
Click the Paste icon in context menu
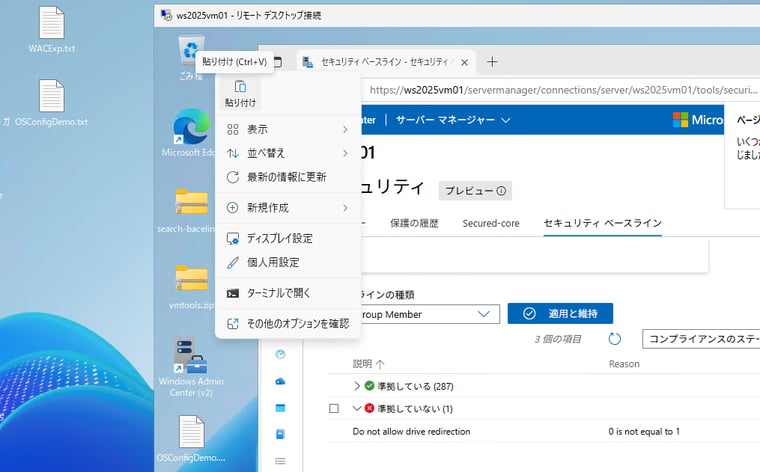[x=240, y=94]
